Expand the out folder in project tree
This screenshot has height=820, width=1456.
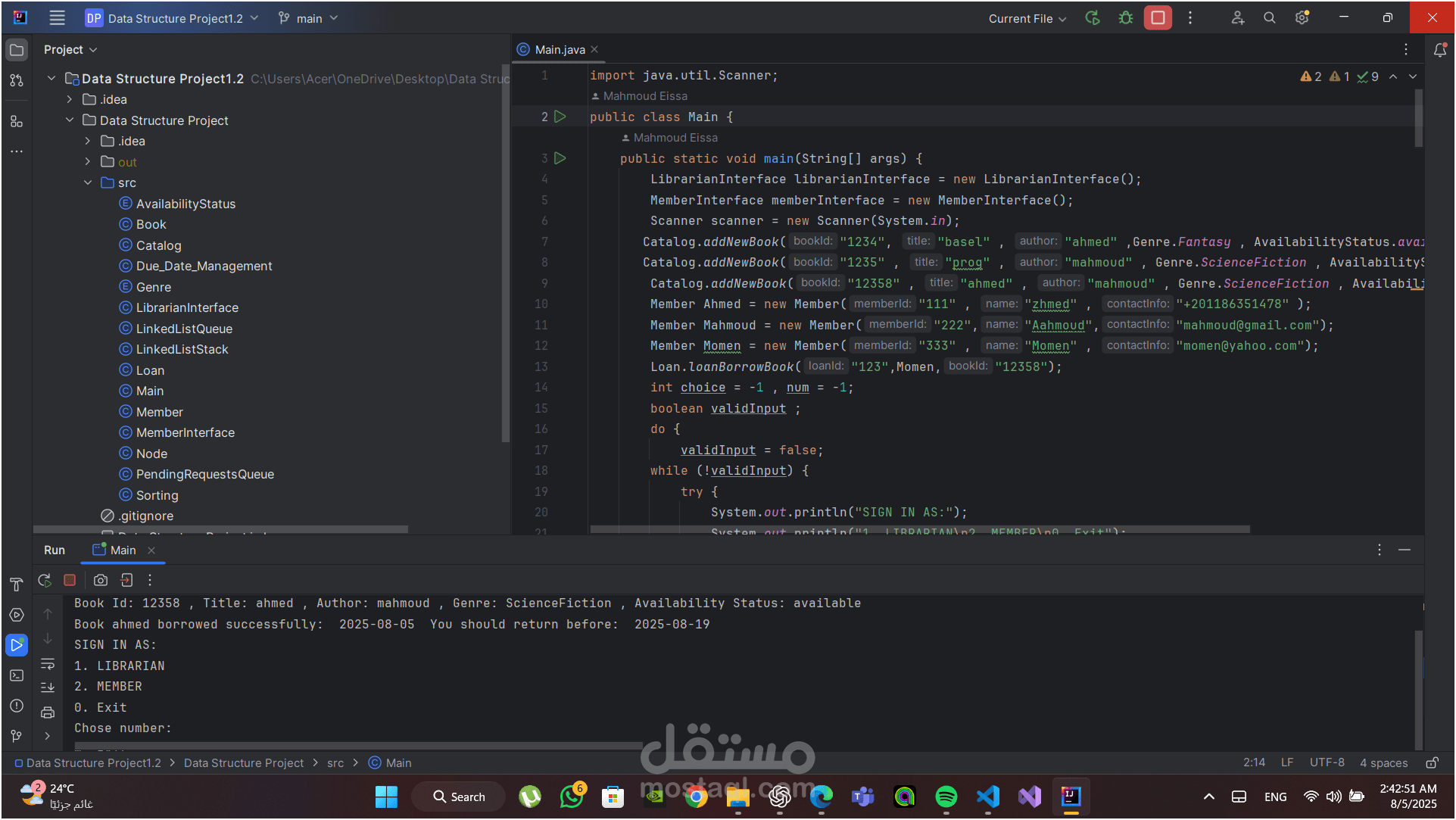pyautogui.click(x=88, y=162)
